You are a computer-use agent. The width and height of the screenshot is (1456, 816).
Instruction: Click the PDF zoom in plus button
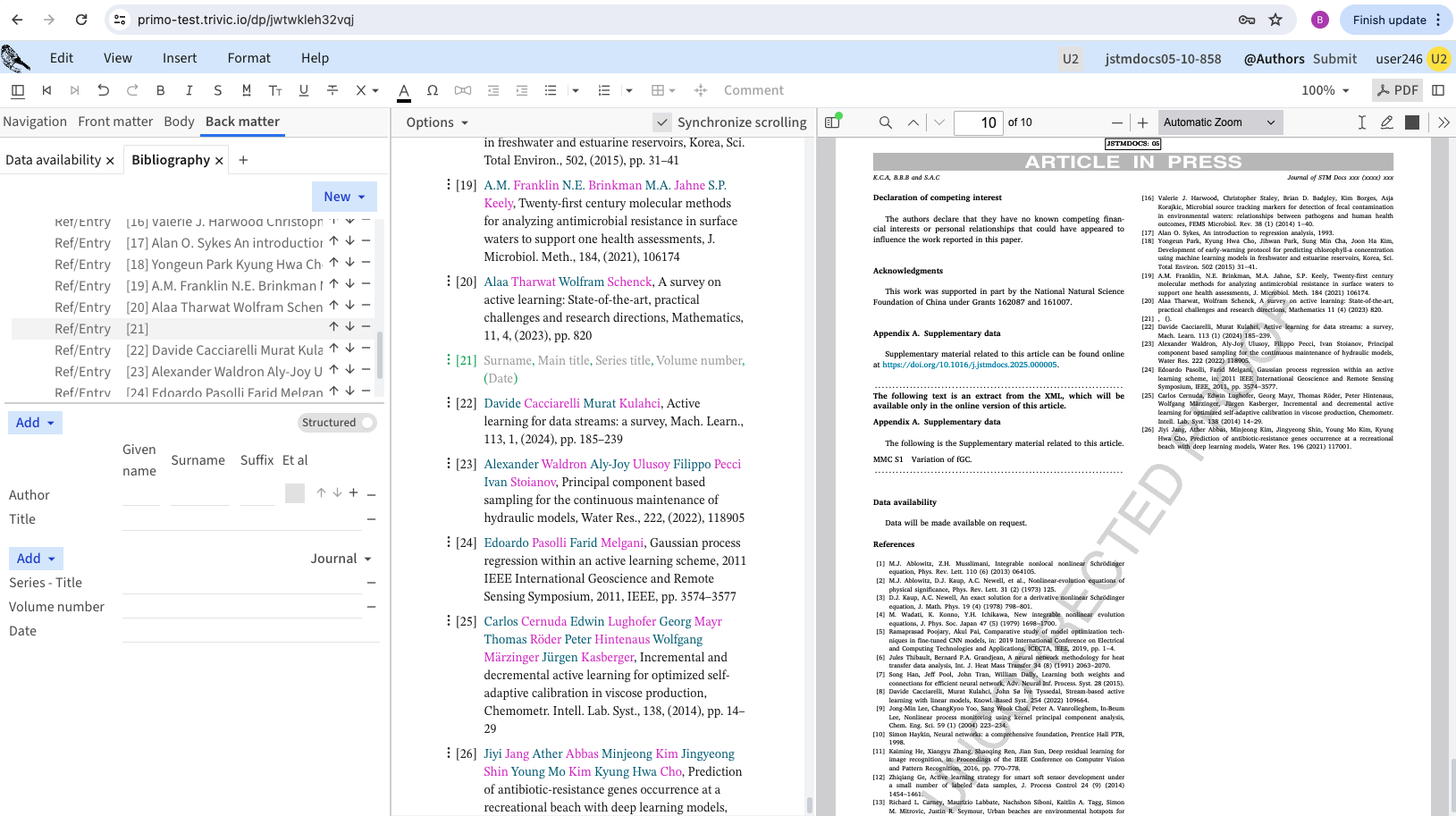tap(1142, 122)
